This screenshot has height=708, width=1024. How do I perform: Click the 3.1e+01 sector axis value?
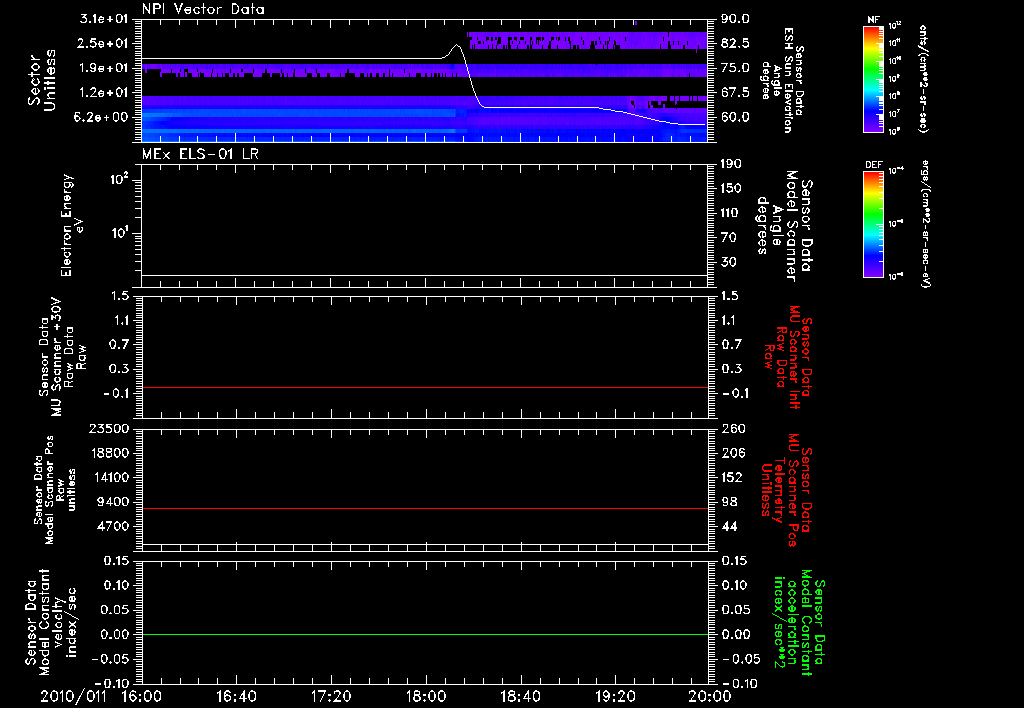click(104, 19)
